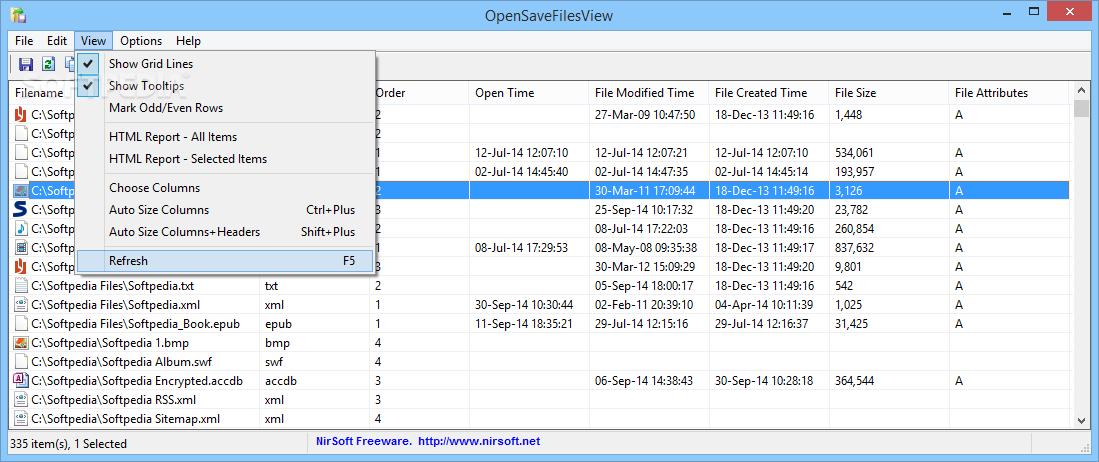Click the file size value 364,544
Viewport: 1099px width, 462px height.
(854, 381)
